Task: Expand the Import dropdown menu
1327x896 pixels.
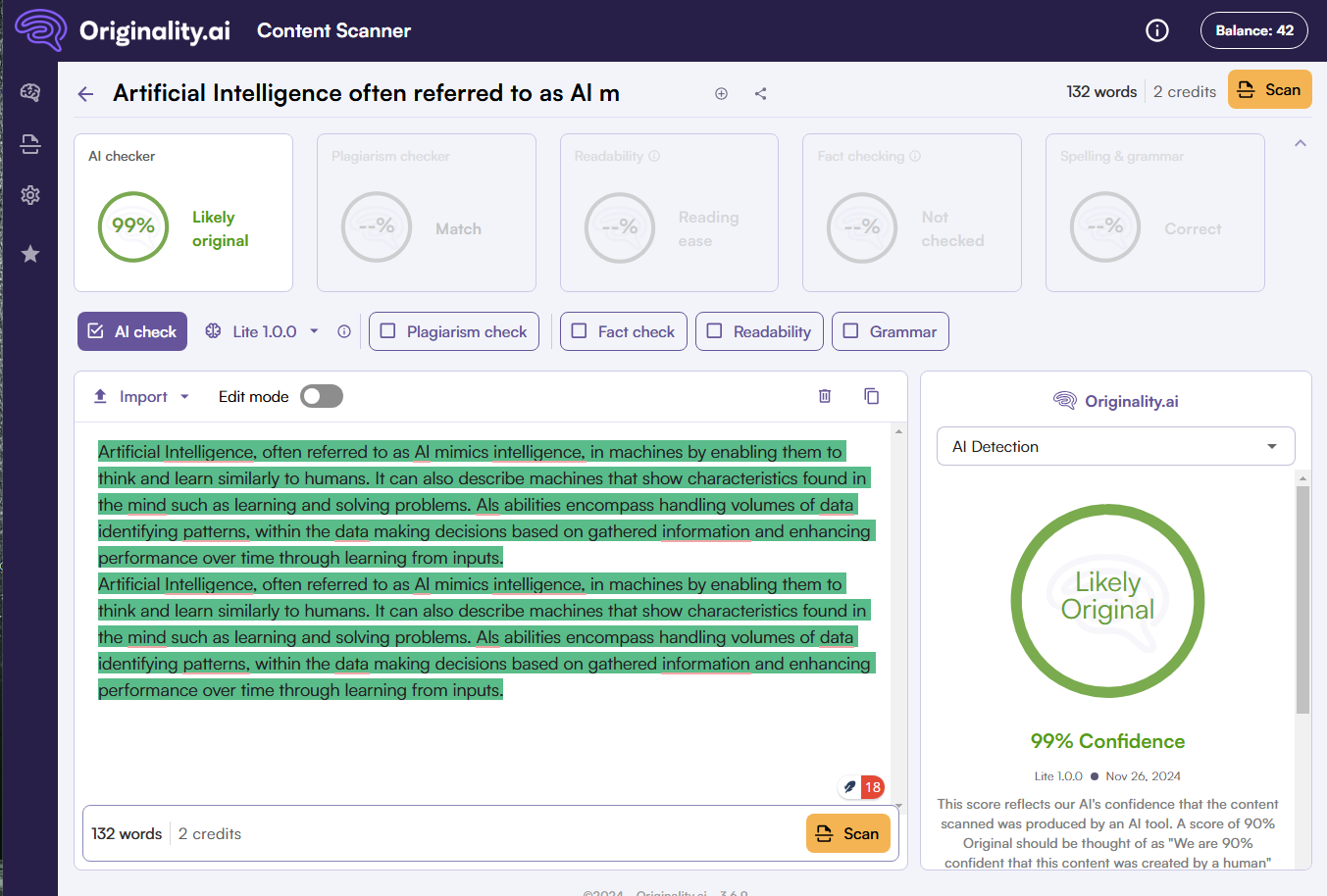Action: click(x=143, y=396)
